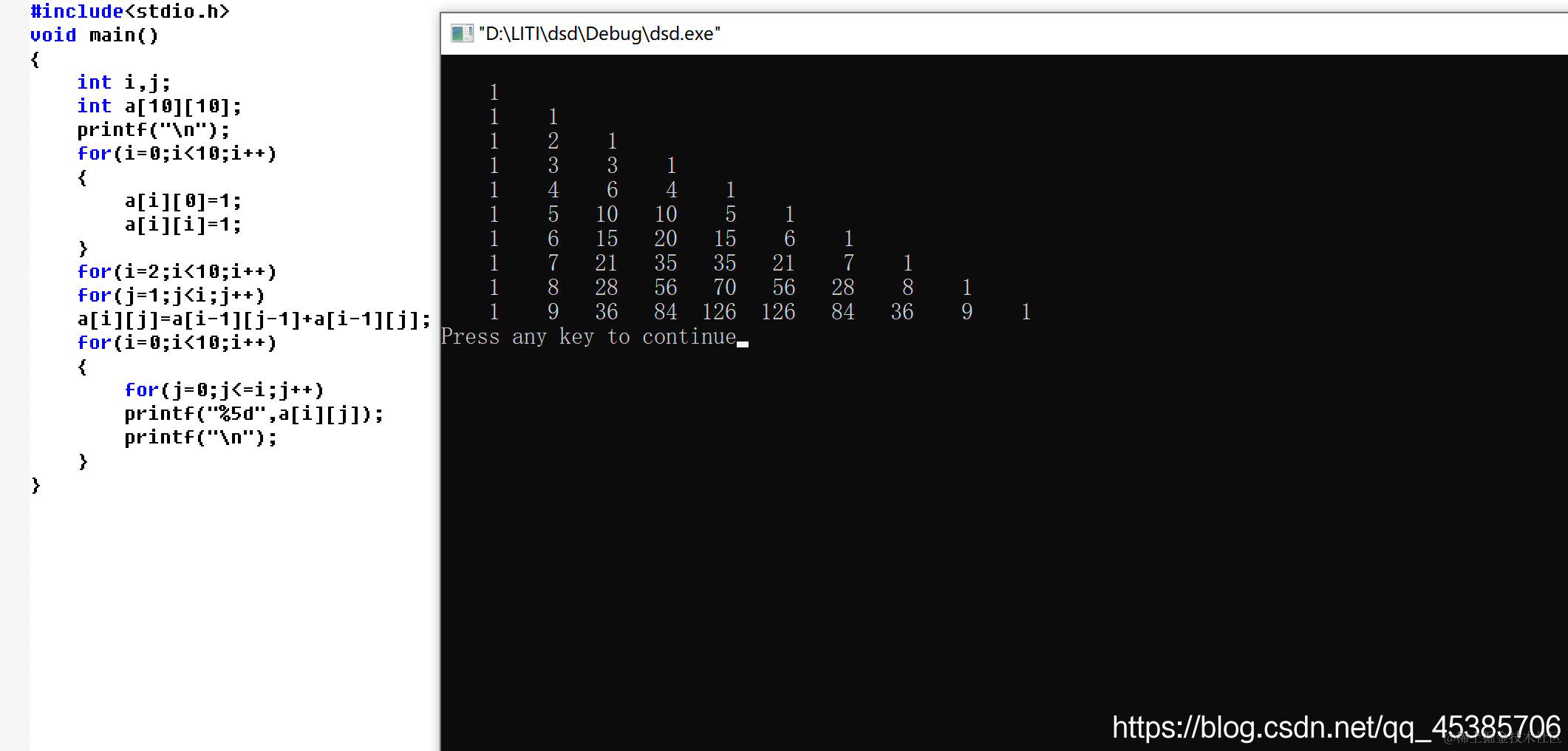
Task: Click the console window icon in title bar
Action: tap(462, 34)
